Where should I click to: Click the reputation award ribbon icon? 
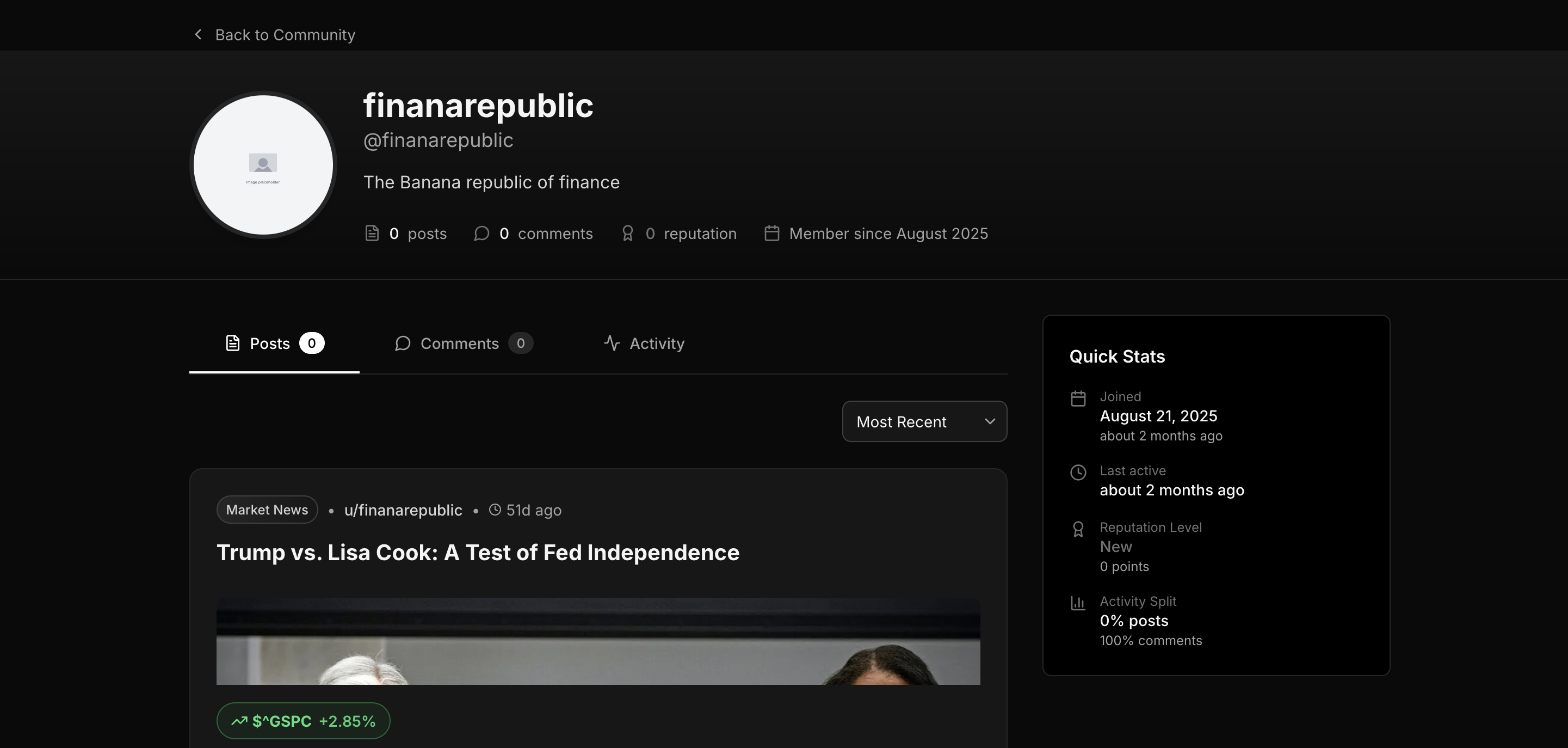(627, 234)
